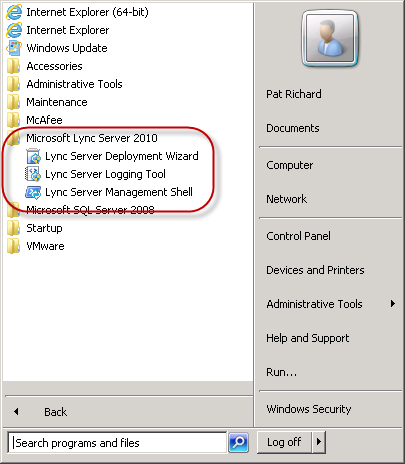Open Lync Server Management Shell icon

[33, 192]
